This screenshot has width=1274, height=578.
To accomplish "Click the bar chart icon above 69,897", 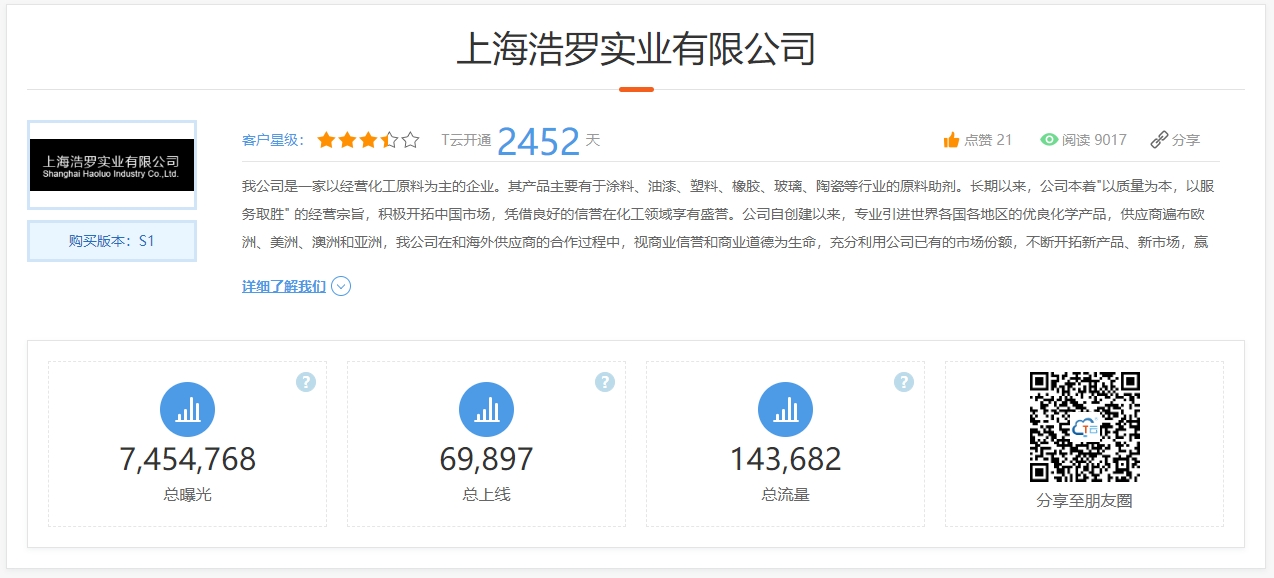I will (486, 409).
